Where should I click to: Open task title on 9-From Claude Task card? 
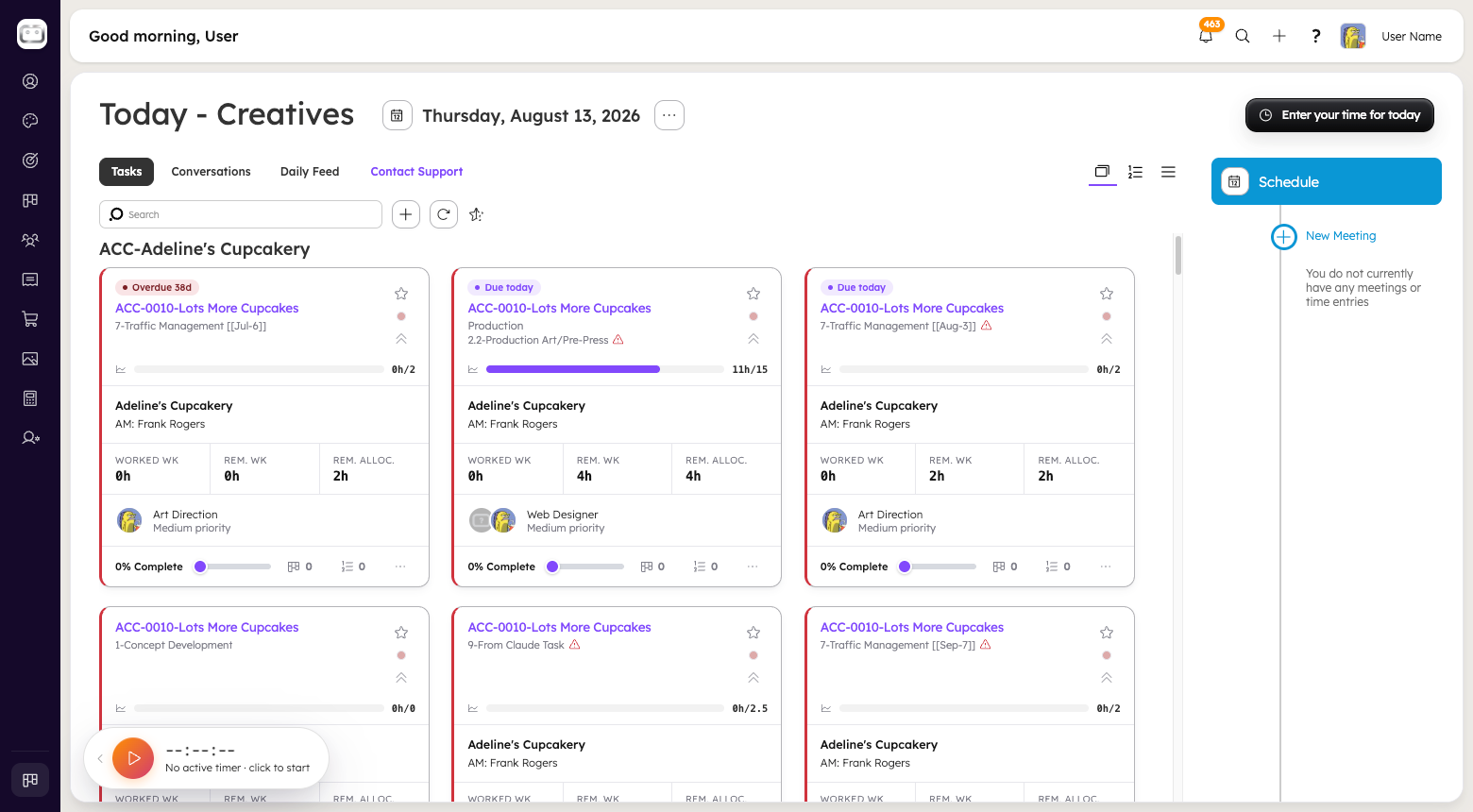(x=560, y=627)
